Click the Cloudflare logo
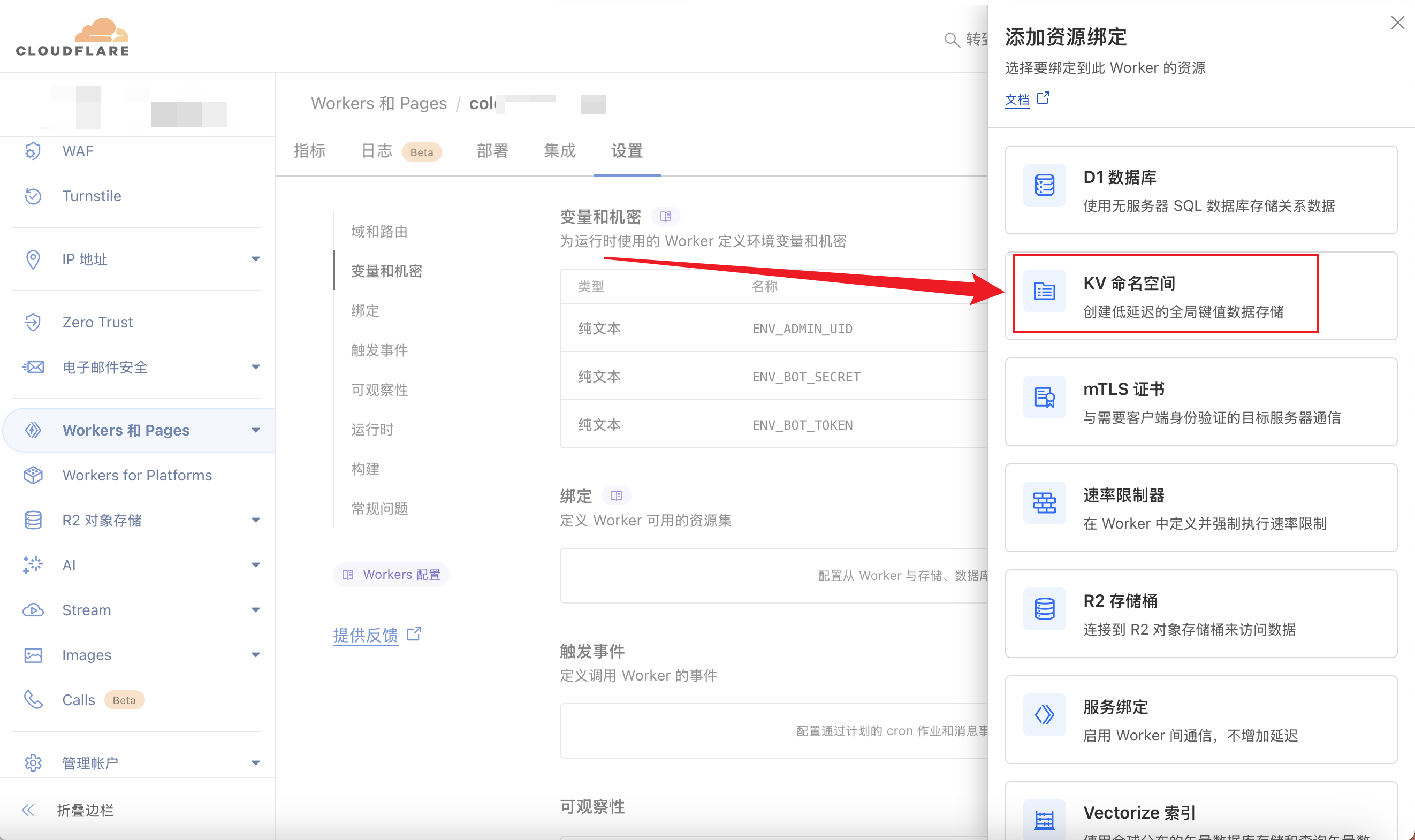Screen dimensions: 1415x840 point(72,37)
